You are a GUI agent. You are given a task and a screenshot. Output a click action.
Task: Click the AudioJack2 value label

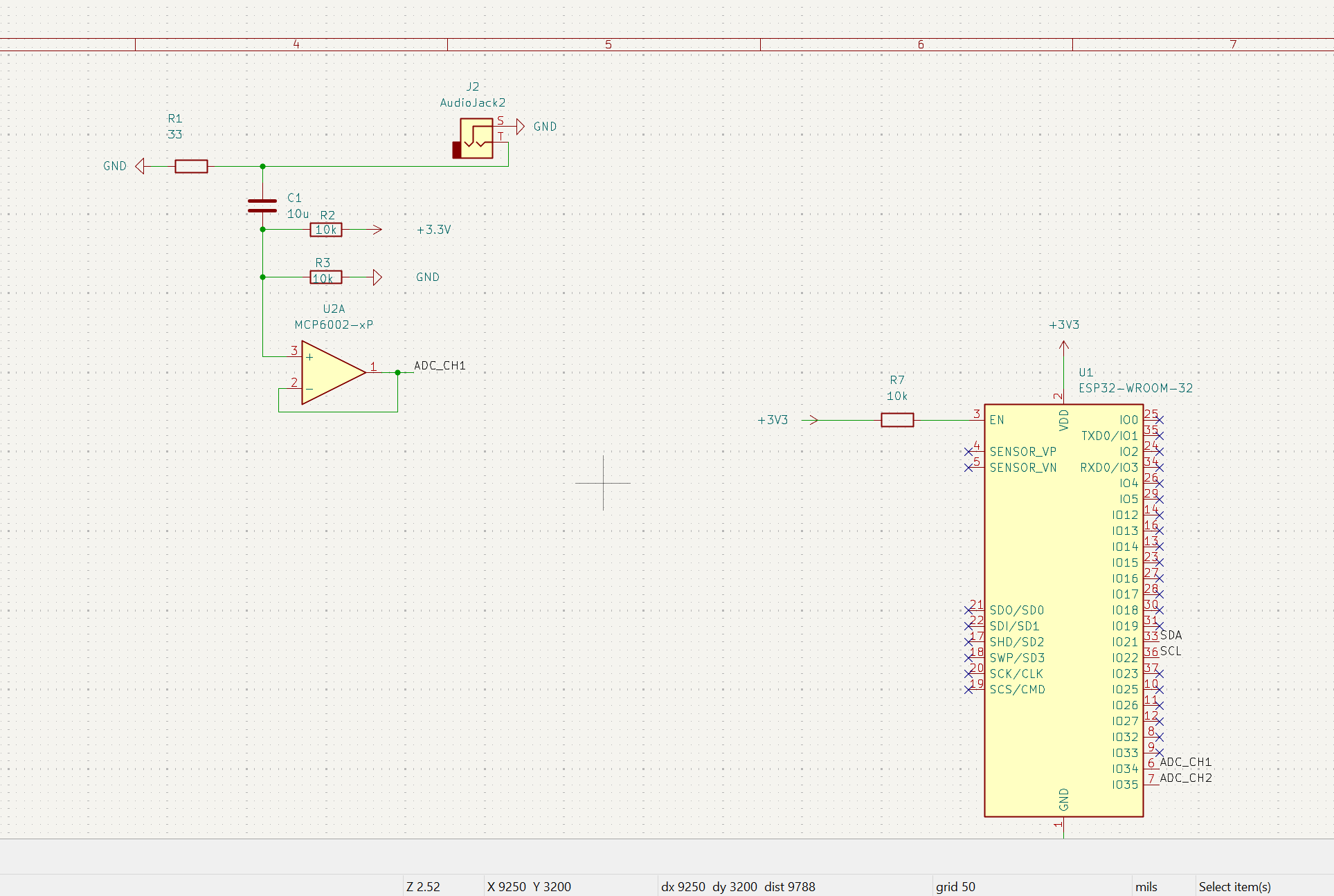tap(473, 102)
